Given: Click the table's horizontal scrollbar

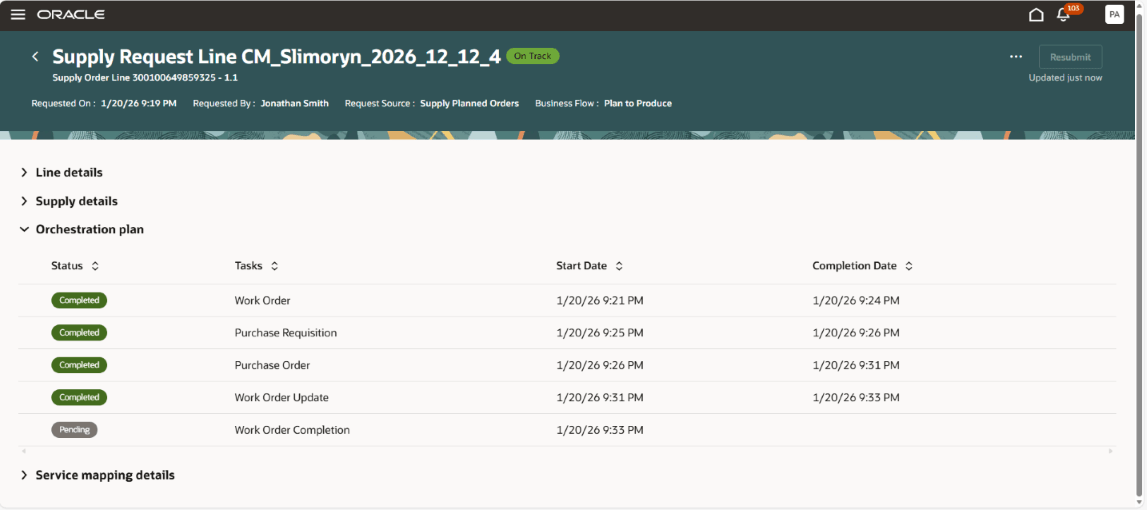Looking at the screenshot, I should pos(567,451).
